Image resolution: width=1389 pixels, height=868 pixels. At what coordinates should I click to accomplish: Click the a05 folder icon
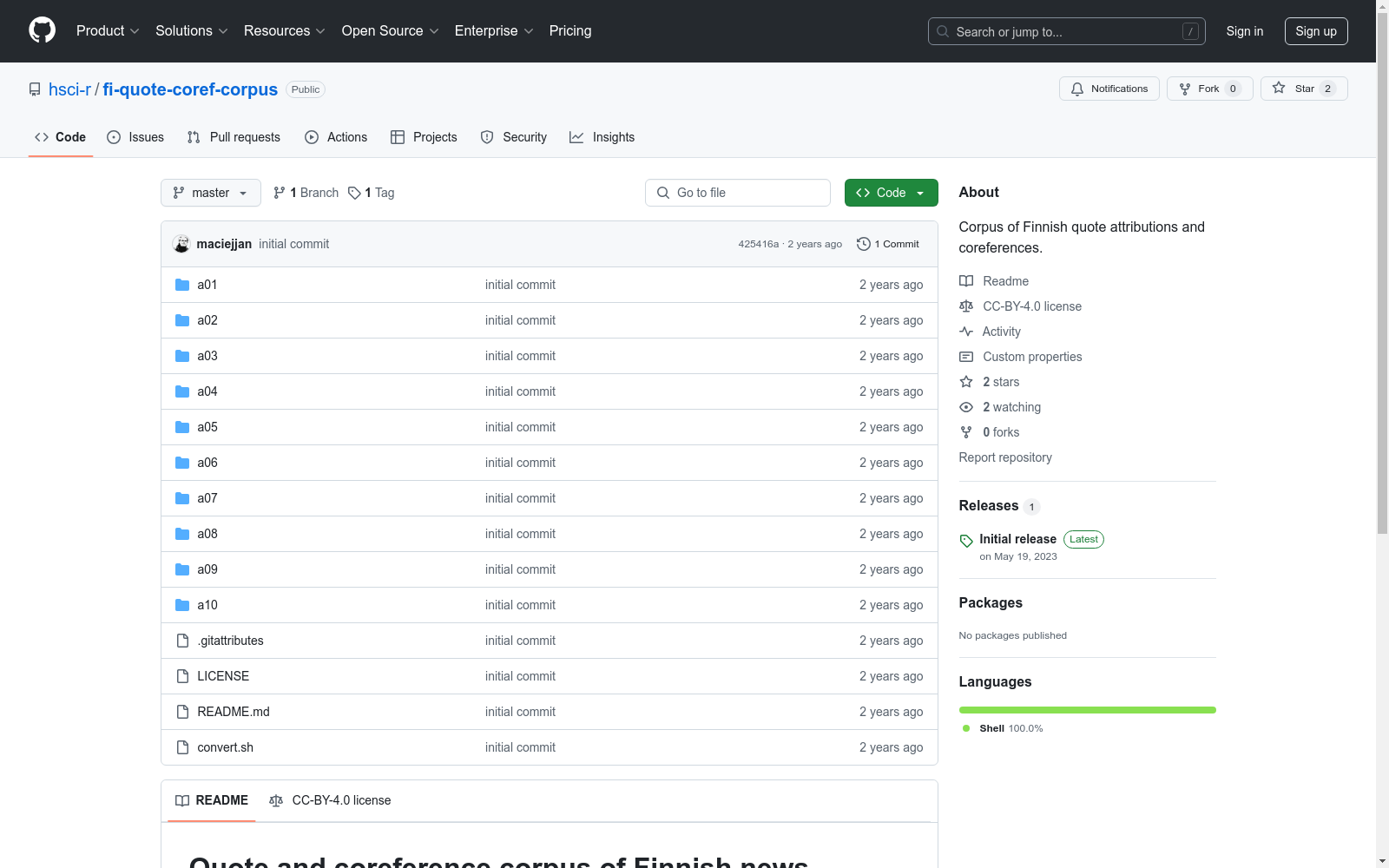[182, 427]
